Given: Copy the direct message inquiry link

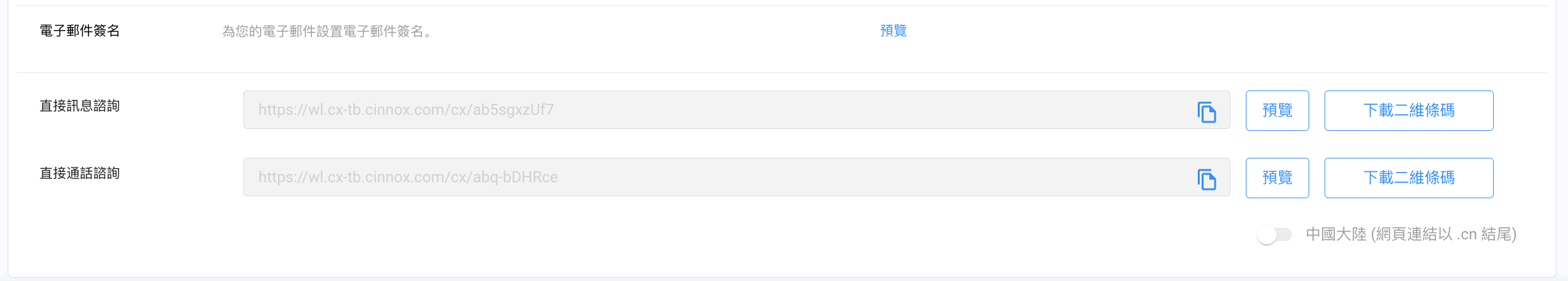Looking at the screenshot, I should pyautogui.click(x=1207, y=112).
